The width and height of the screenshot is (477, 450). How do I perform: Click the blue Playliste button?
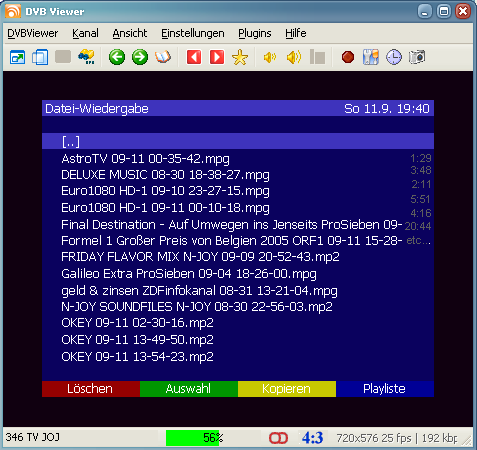pyautogui.click(x=385, y=389)
